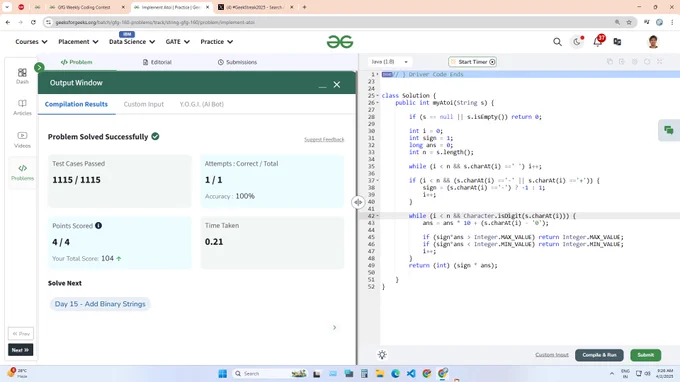
Task: Open the user profile avatar
Action: 653,42
